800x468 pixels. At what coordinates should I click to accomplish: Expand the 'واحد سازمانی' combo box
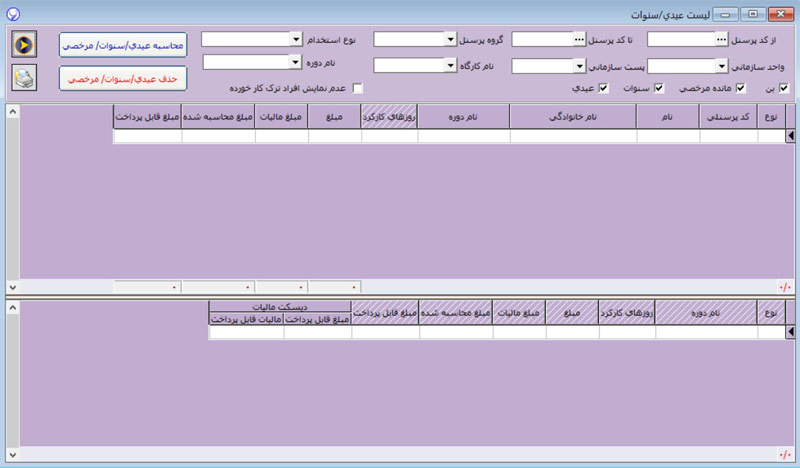tap(722, 66)
